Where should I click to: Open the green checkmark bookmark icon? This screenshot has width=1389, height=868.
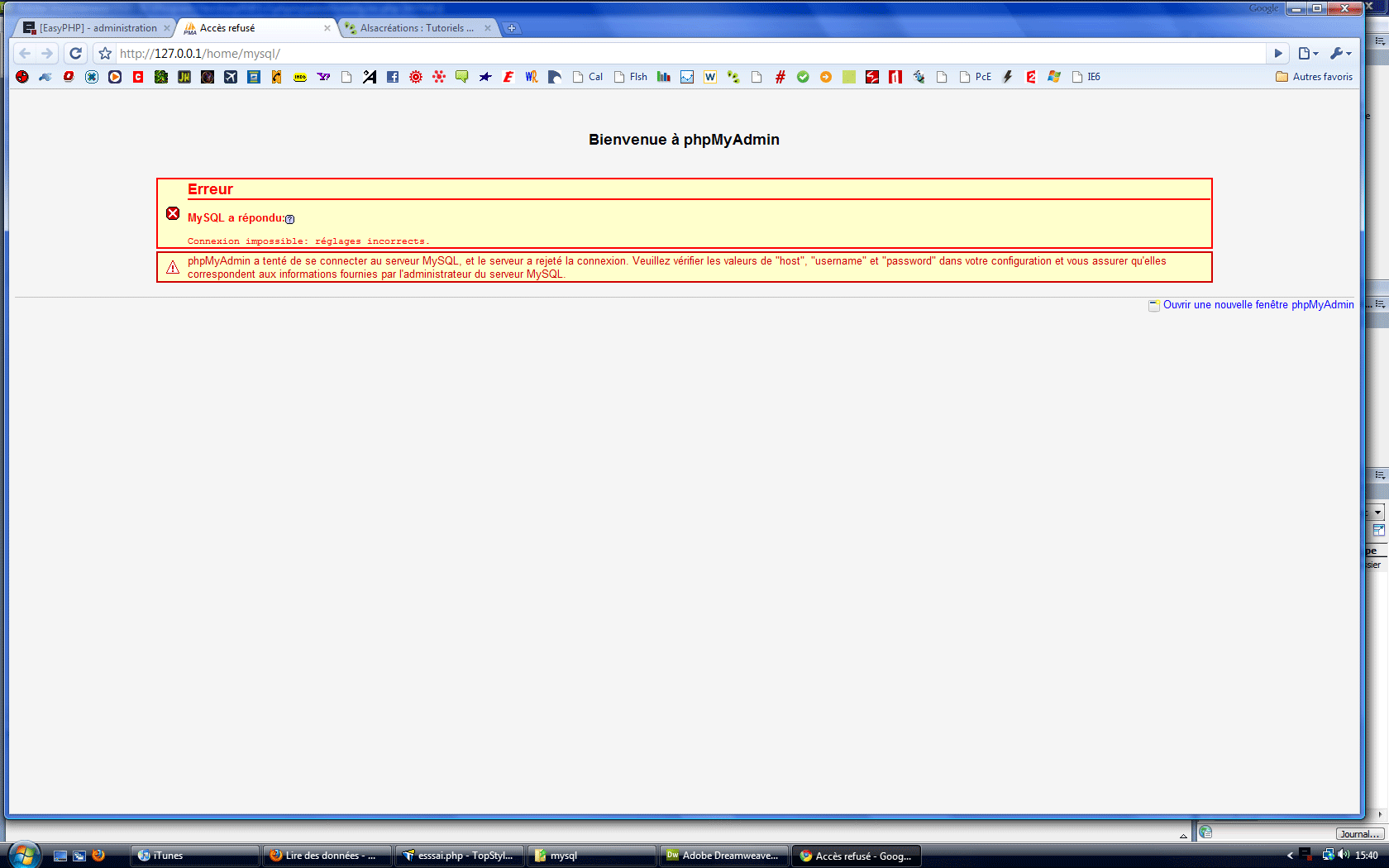pyautogui.click(x=803, y=77)
